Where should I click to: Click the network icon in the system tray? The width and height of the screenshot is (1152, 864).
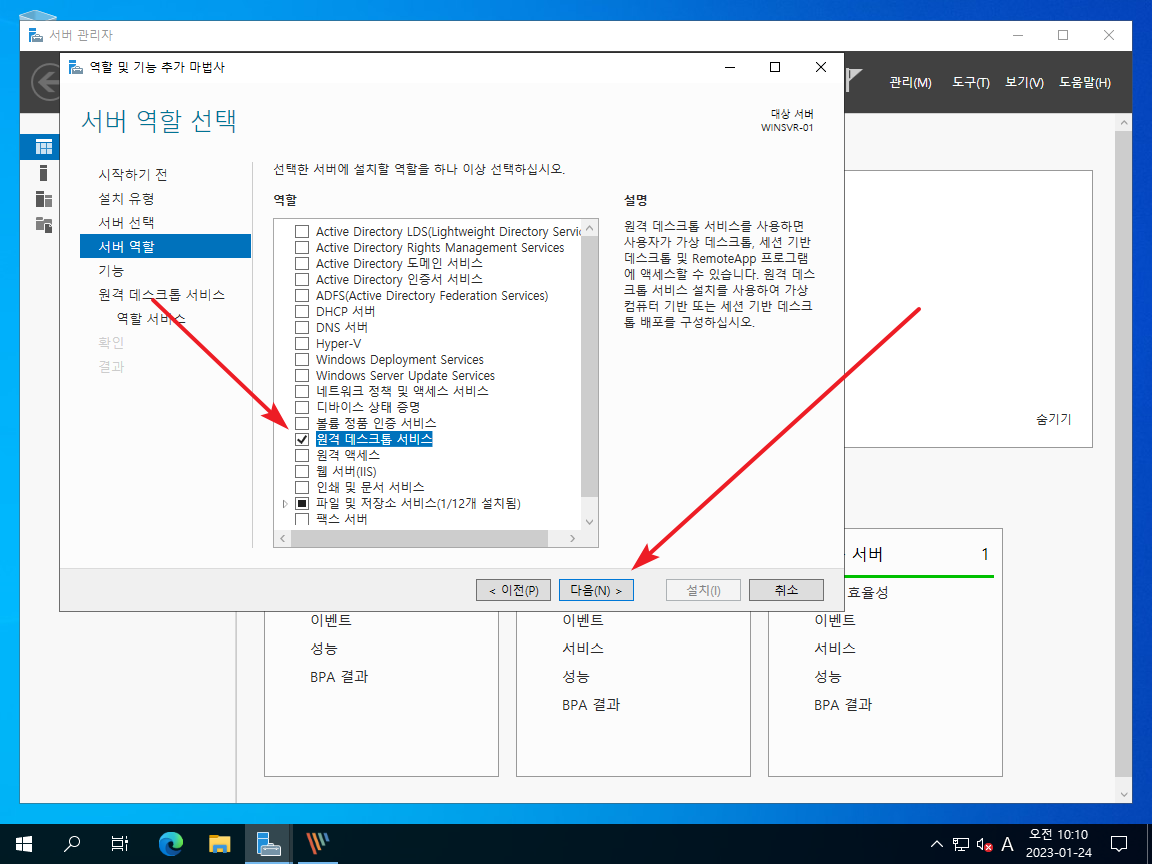[961, 843]
